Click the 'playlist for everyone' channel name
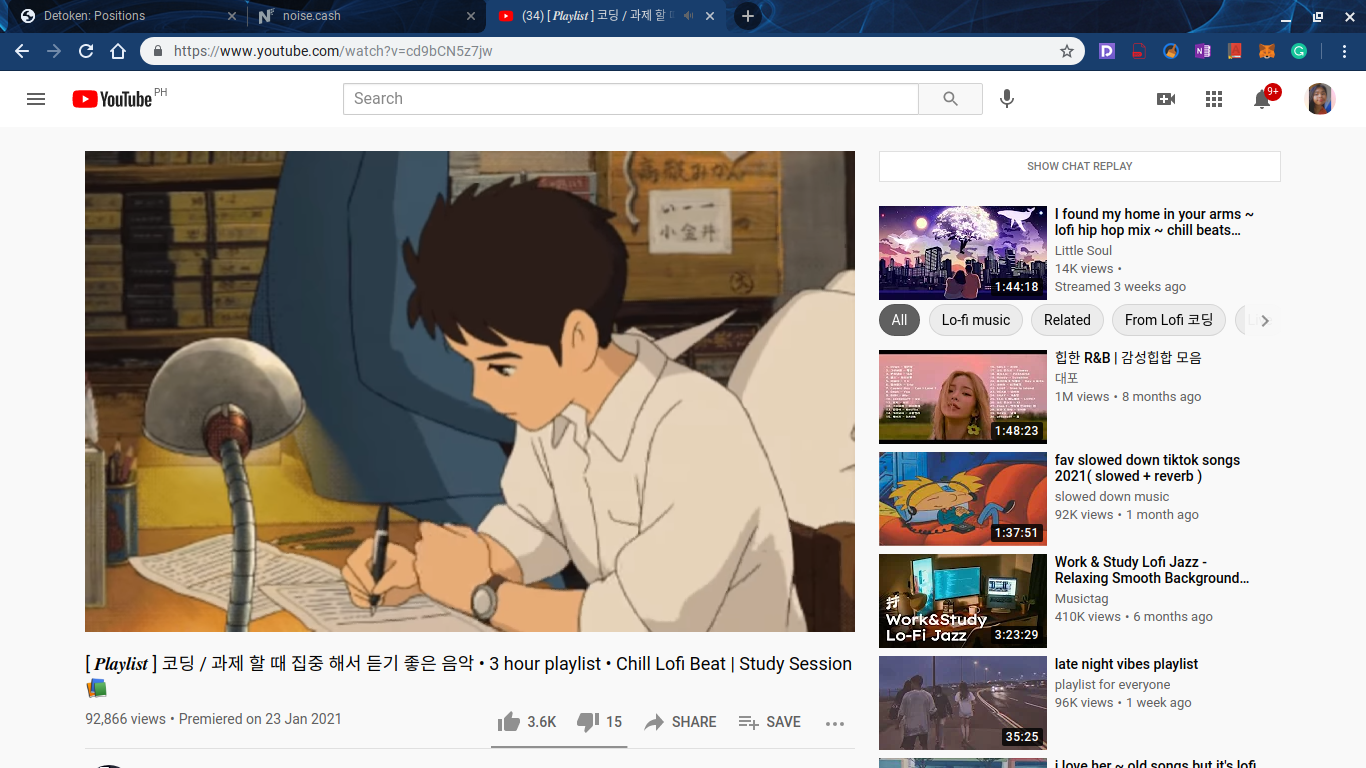Viewport: 1366px width, 768px height. pos(1113,685)
